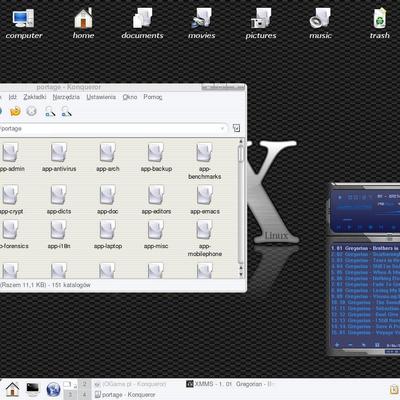
Task: Open the app-i18n folder
Action: click(59, 235)
